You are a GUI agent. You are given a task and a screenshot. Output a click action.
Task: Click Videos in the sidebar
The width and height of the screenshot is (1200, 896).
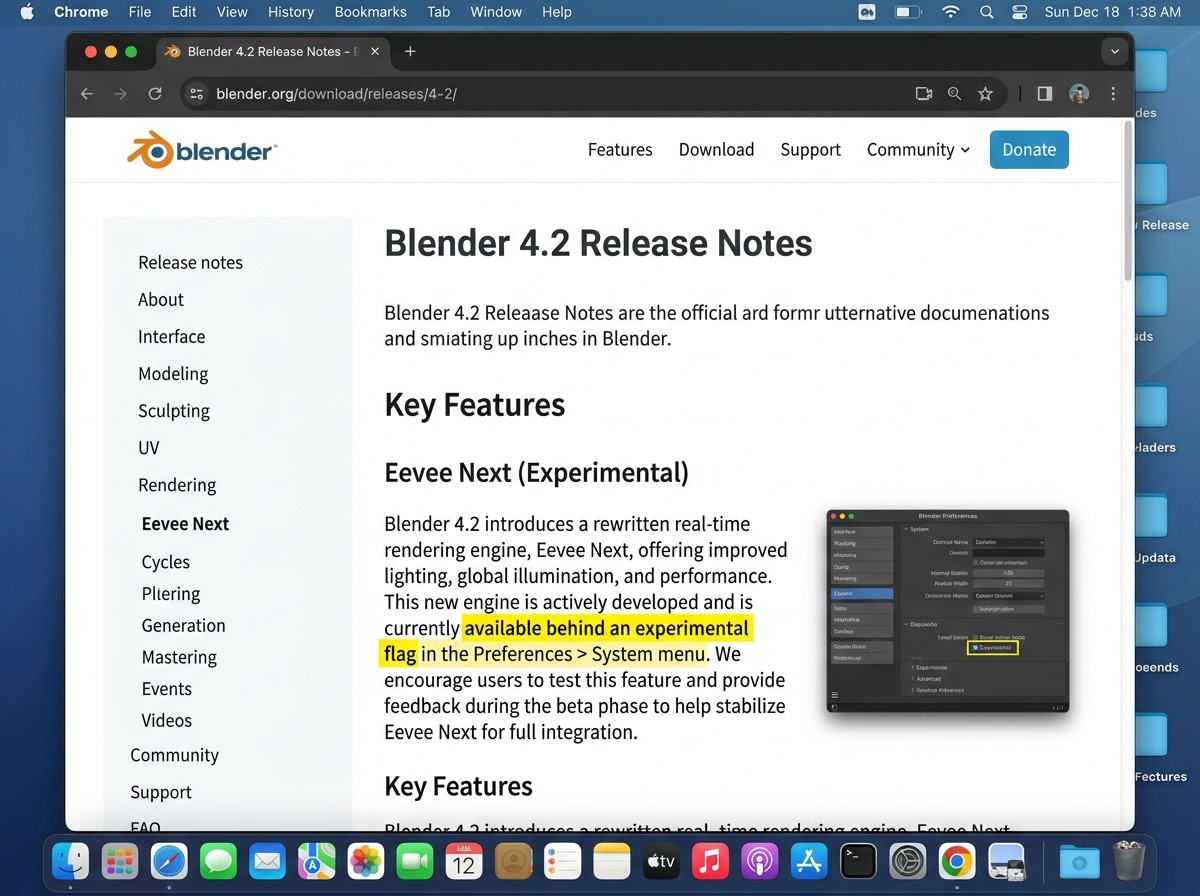[x=167, y=720]
